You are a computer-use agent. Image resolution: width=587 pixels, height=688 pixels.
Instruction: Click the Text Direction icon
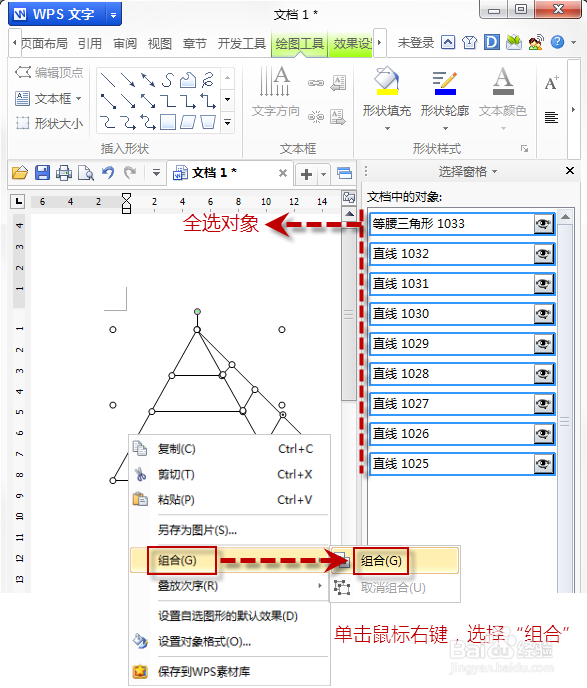point(276,81)
